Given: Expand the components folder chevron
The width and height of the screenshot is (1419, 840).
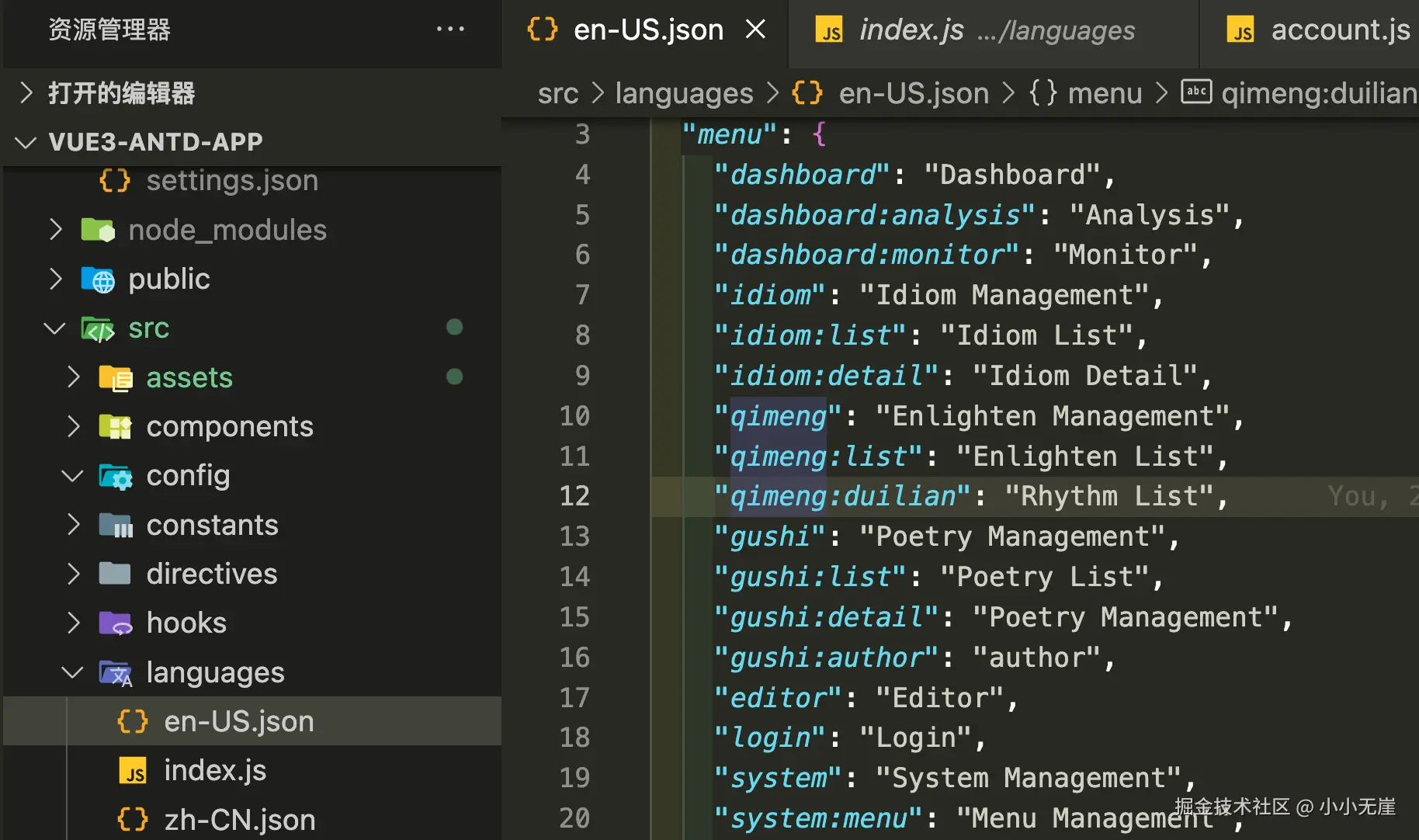Looking at the screenshot, I should pos(73,426).
